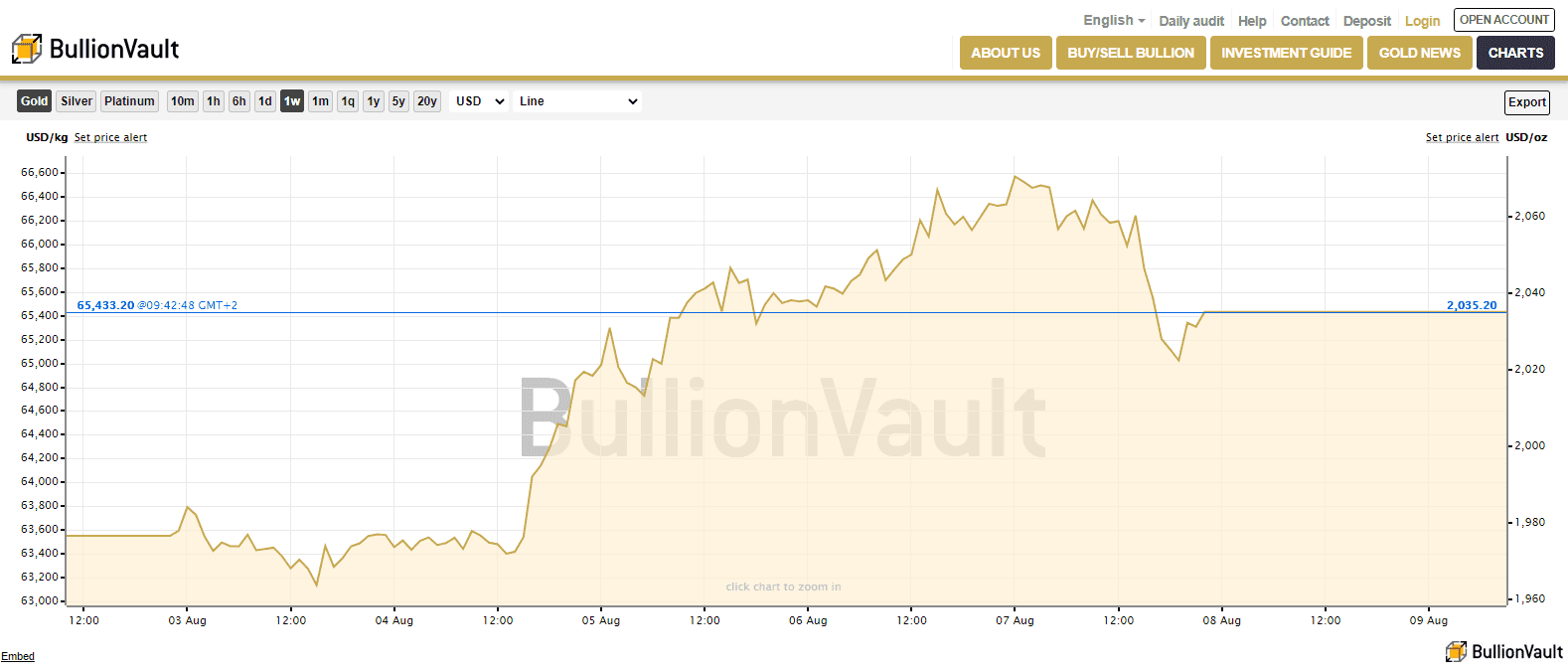1568x672 pixels.
Task: Switch chart to Platinum
Action: pos(129,101)
